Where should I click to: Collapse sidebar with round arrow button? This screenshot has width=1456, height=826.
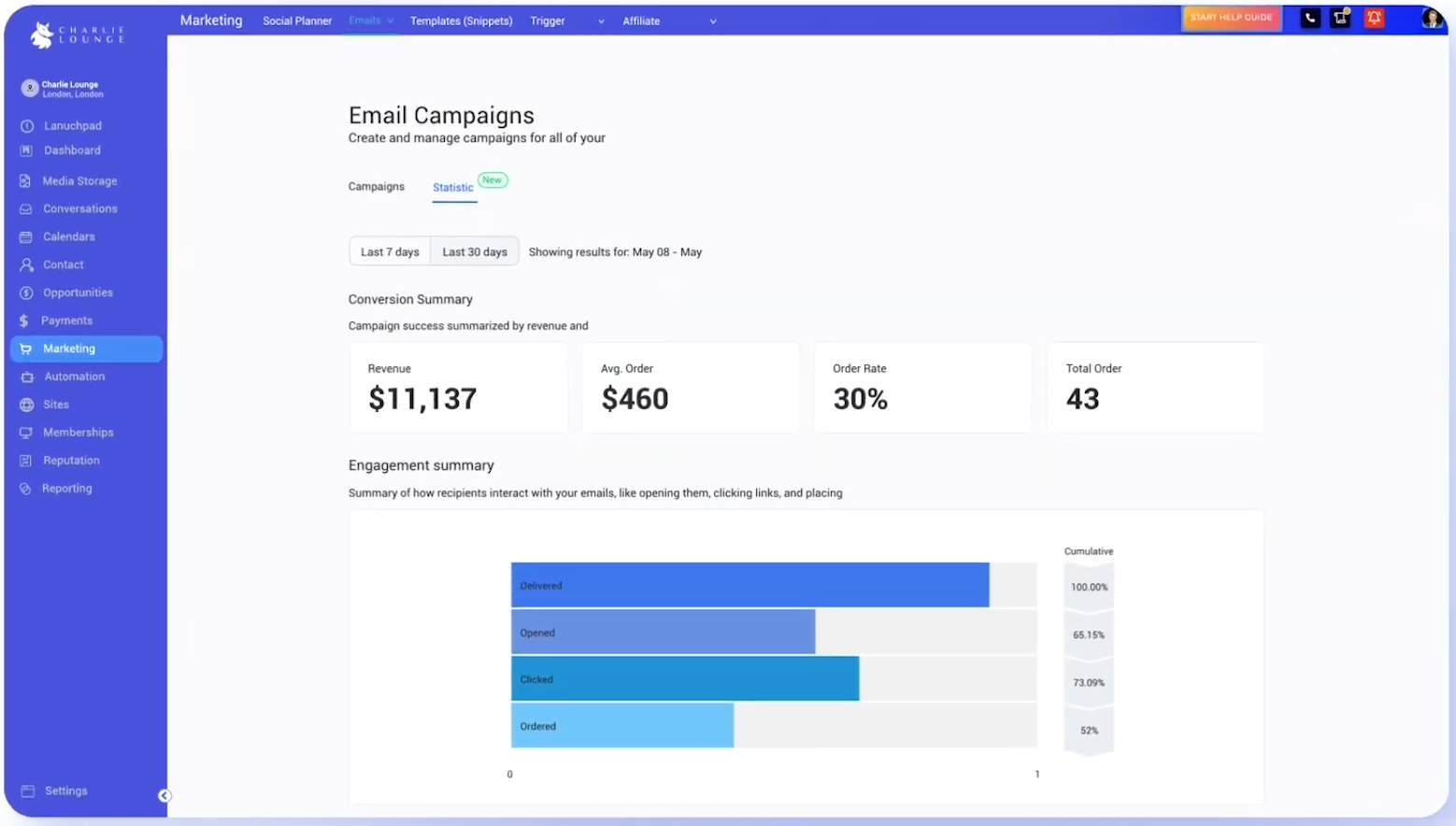click(164, 796)
